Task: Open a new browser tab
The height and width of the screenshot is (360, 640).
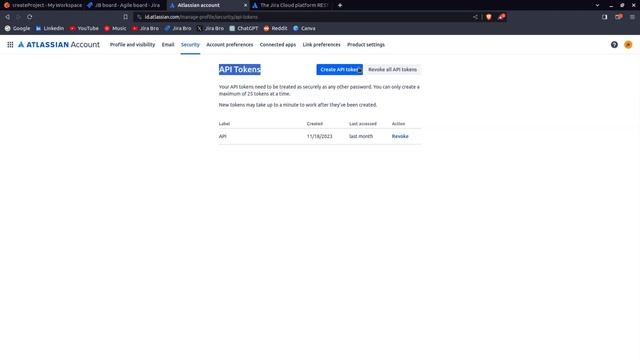Action: click(x=340, y=5)
